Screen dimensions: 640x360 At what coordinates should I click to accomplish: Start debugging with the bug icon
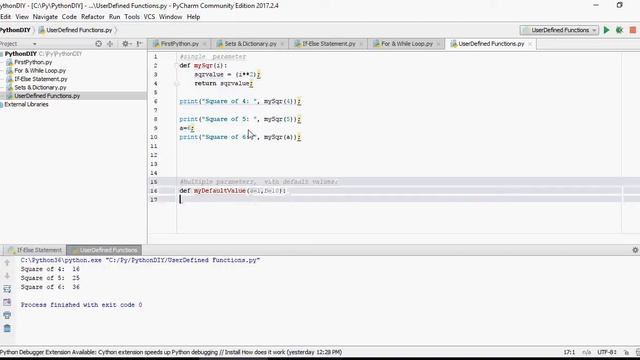(619, 30)
